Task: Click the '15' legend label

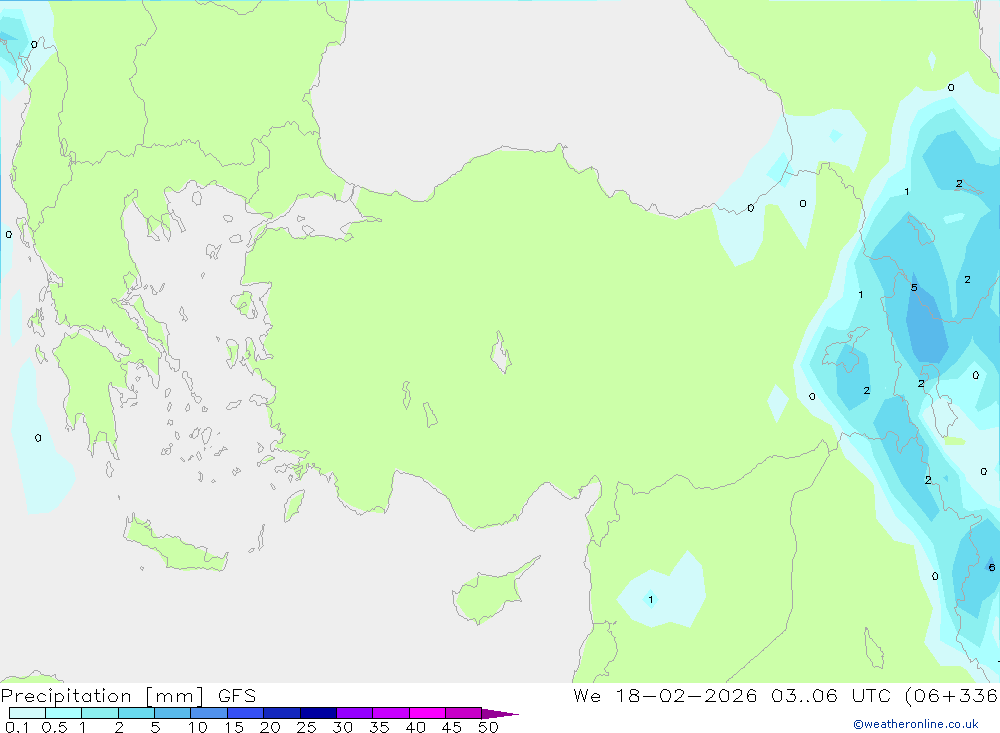Action: pyautogui.click(x=234, y=727)
